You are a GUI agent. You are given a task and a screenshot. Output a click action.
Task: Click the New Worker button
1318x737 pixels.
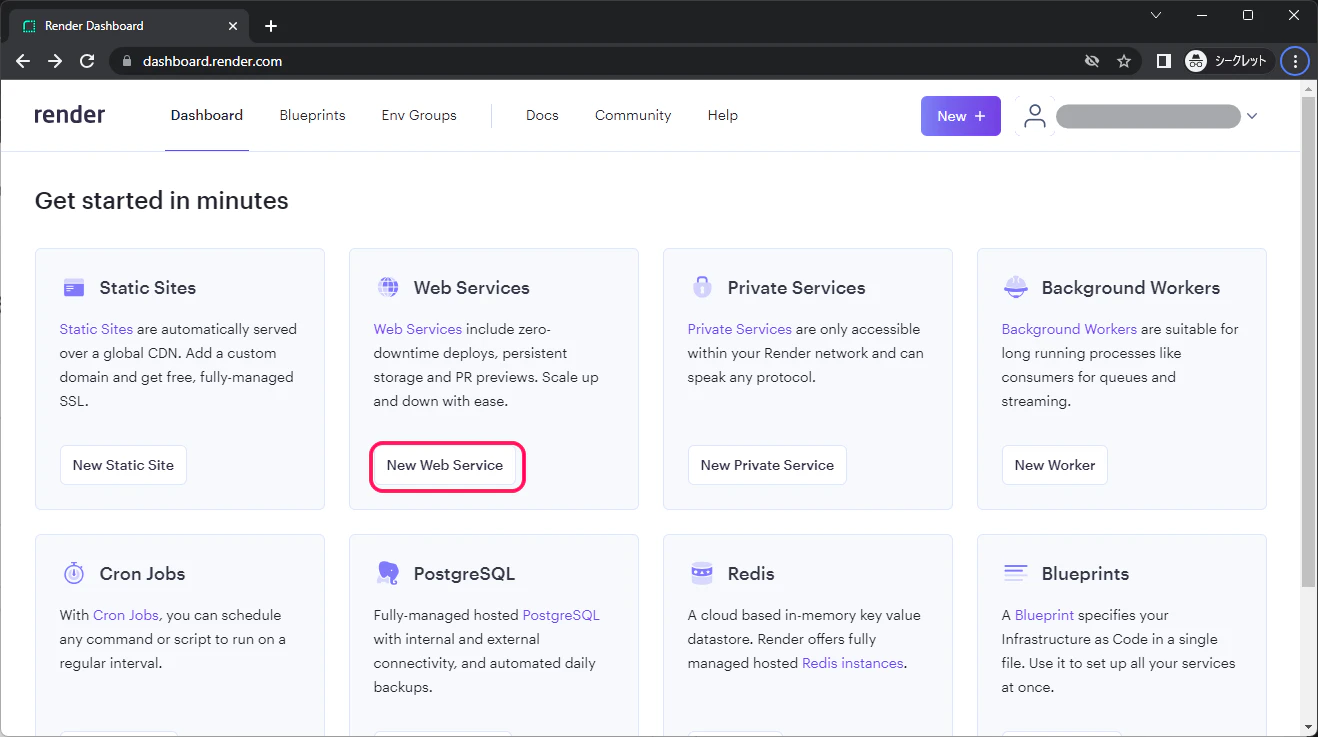pyautogui.click(x=1054, y=465)
